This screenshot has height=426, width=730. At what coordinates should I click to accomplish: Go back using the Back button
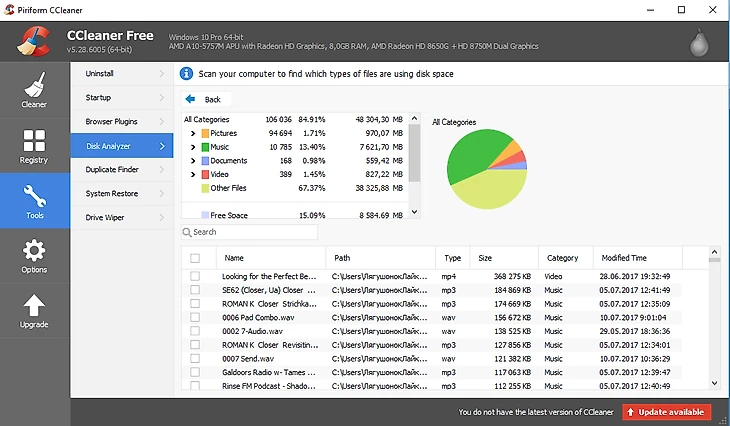[207, 100]
